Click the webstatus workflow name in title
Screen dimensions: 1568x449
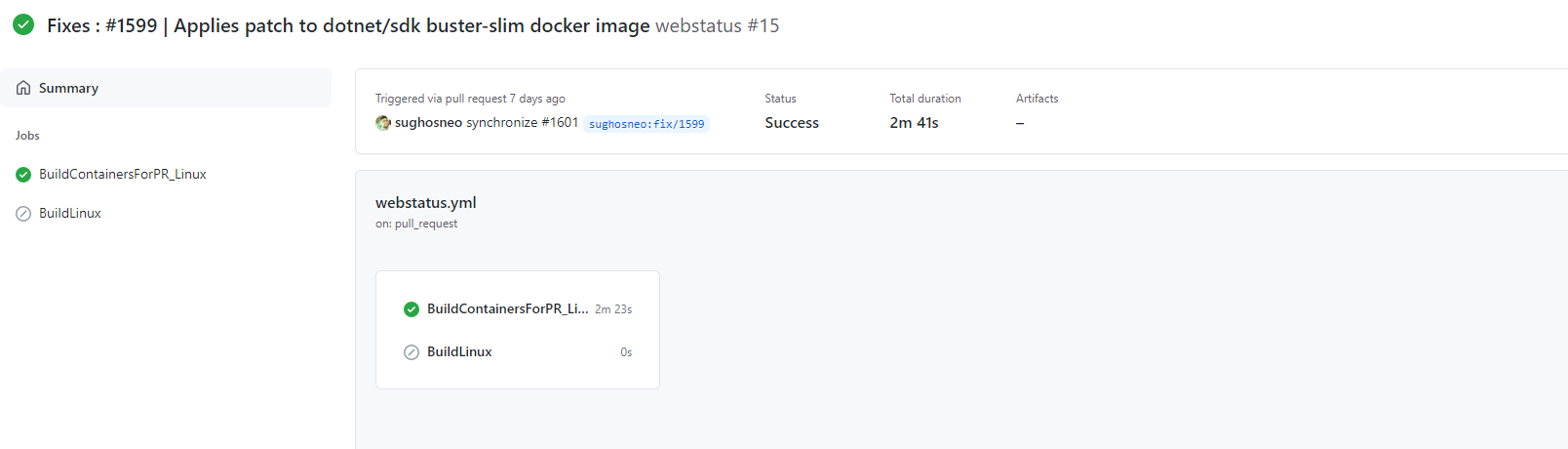[698, 26]
